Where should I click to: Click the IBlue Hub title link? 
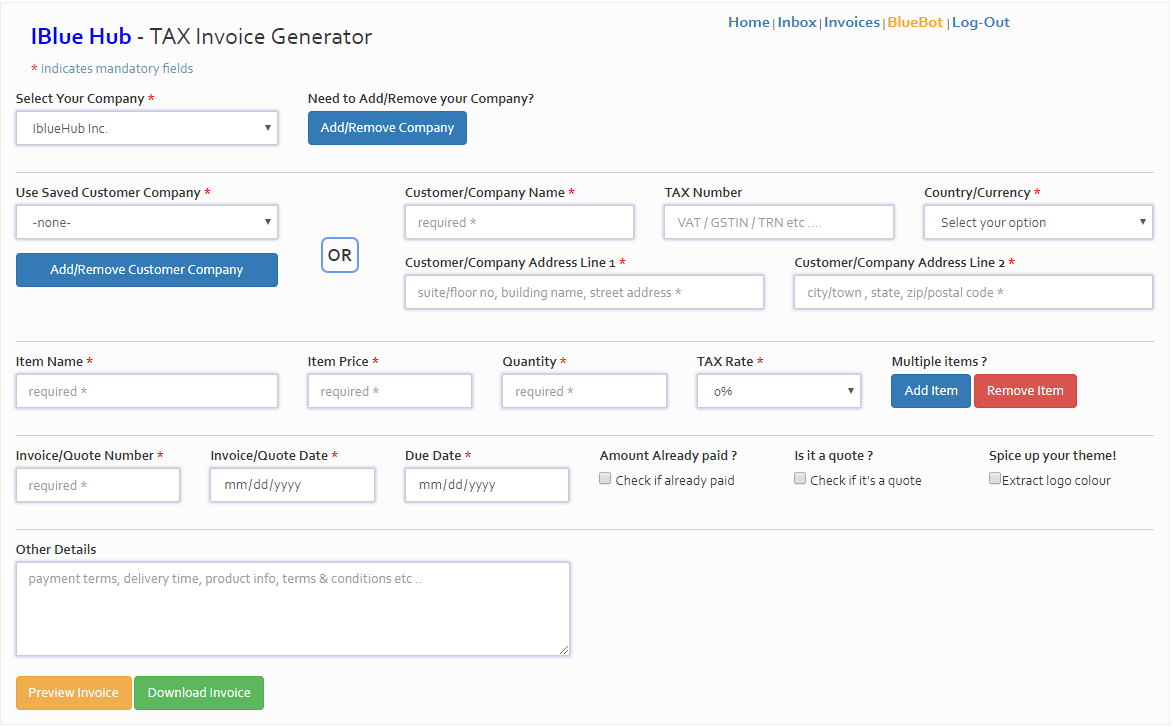tap(81, 37)
